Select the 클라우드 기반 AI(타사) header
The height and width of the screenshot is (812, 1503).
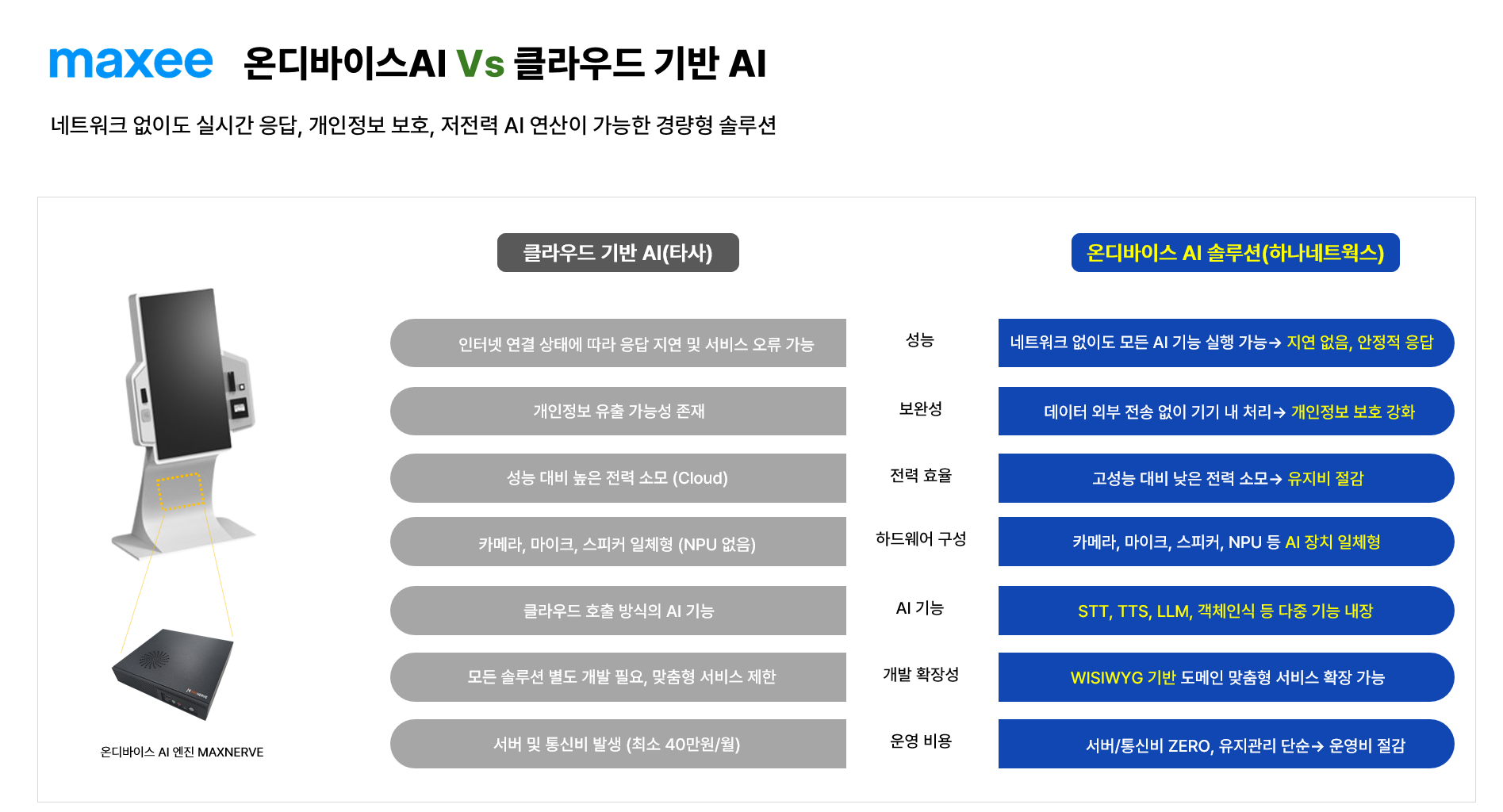[618, 253]
